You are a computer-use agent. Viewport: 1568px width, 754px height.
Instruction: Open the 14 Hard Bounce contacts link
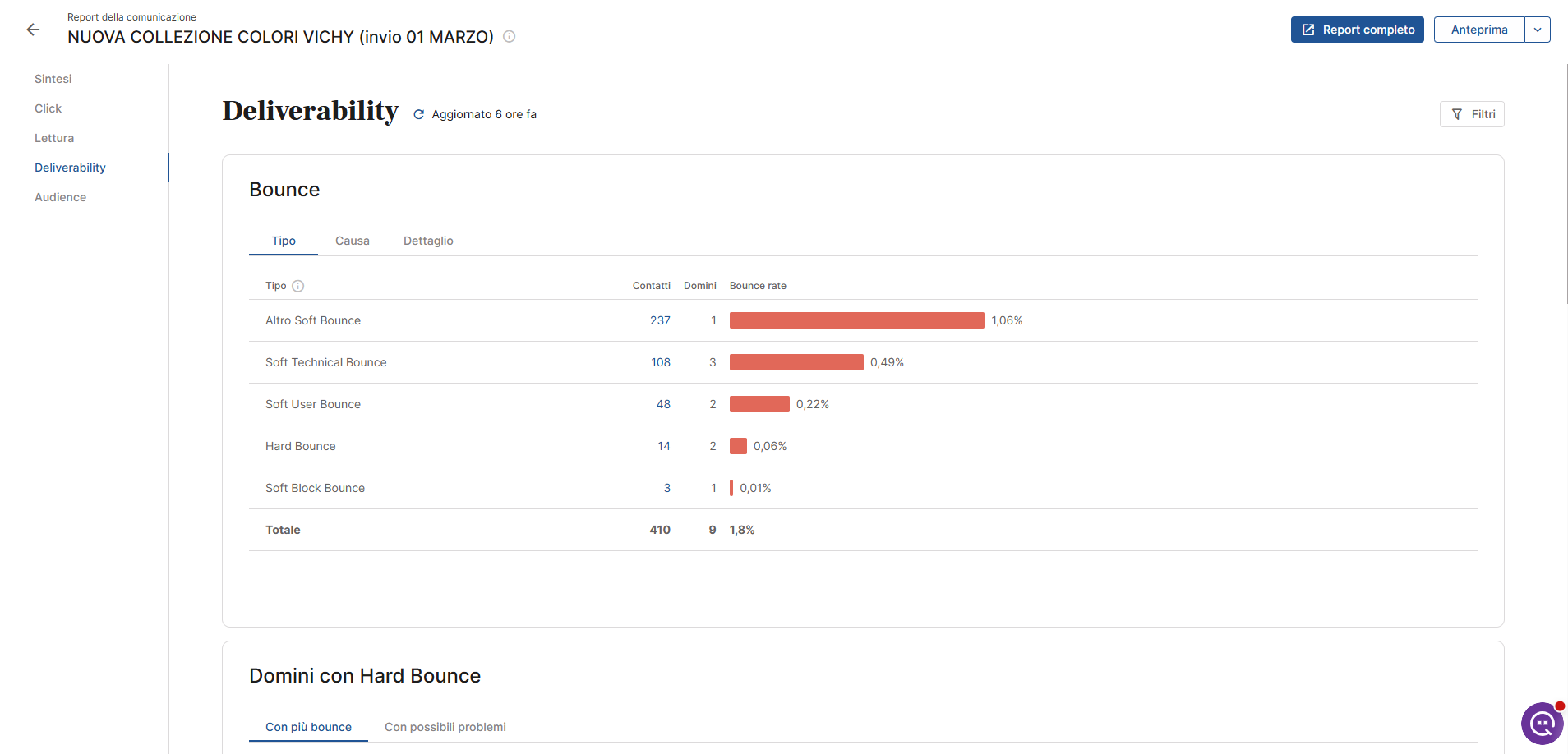click(x=664, y=446)
